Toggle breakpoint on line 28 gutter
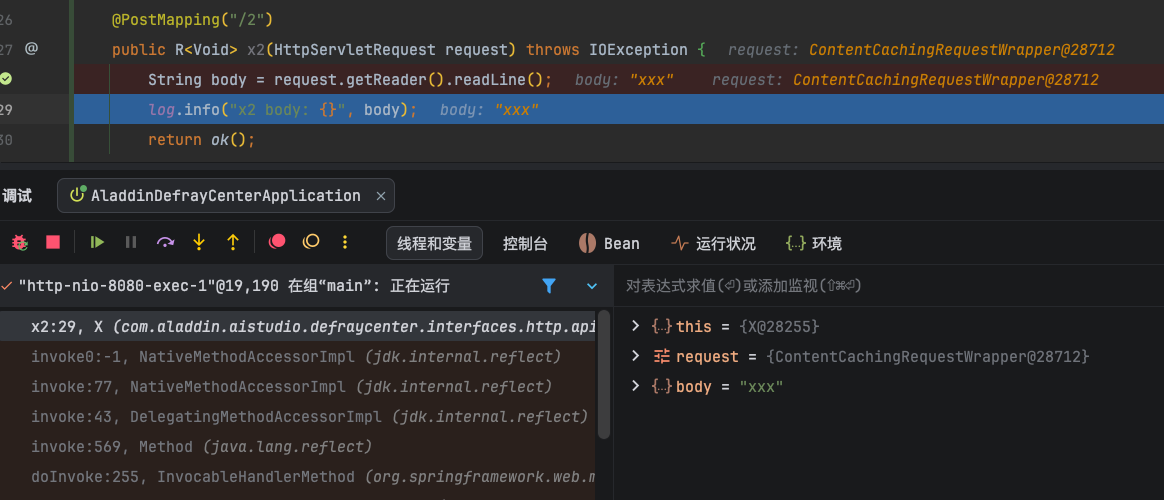Screen dimensions: 1164x500 click(x=6, y=79)
